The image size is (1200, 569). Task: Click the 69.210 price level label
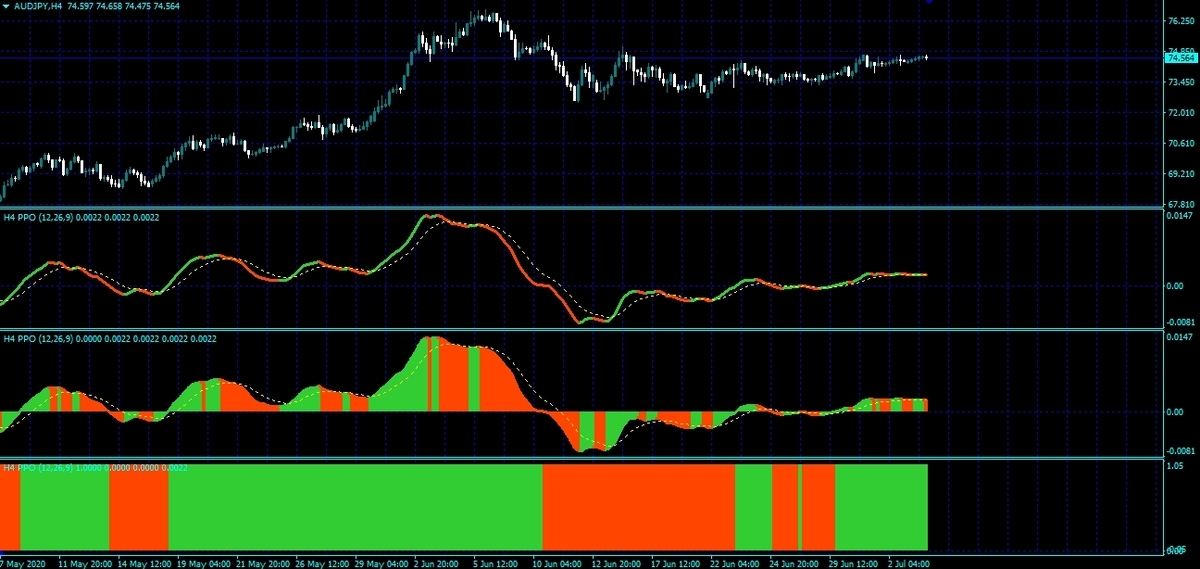(1181, 174)
